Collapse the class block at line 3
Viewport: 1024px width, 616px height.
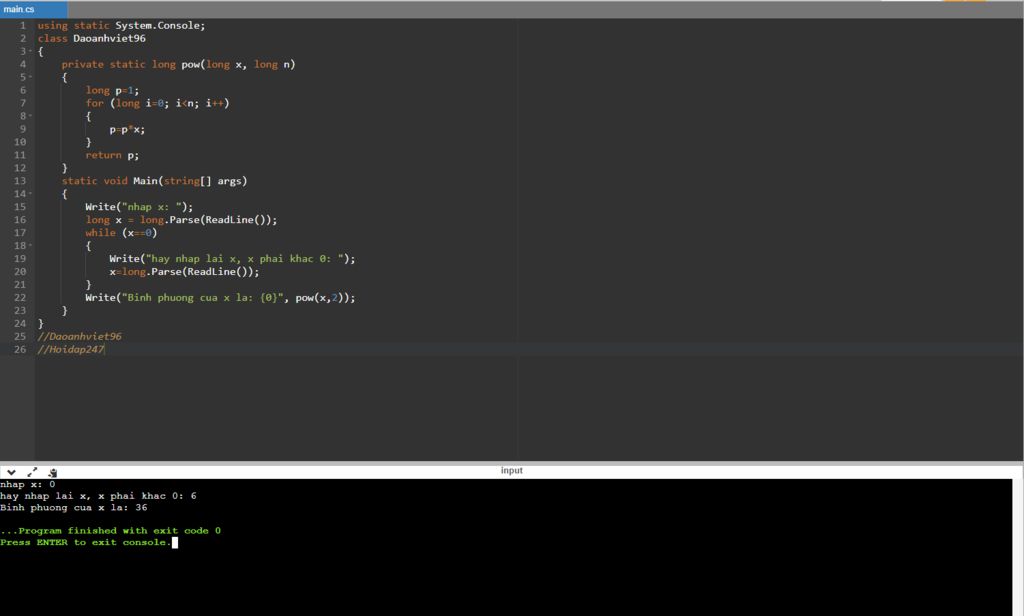30,52
